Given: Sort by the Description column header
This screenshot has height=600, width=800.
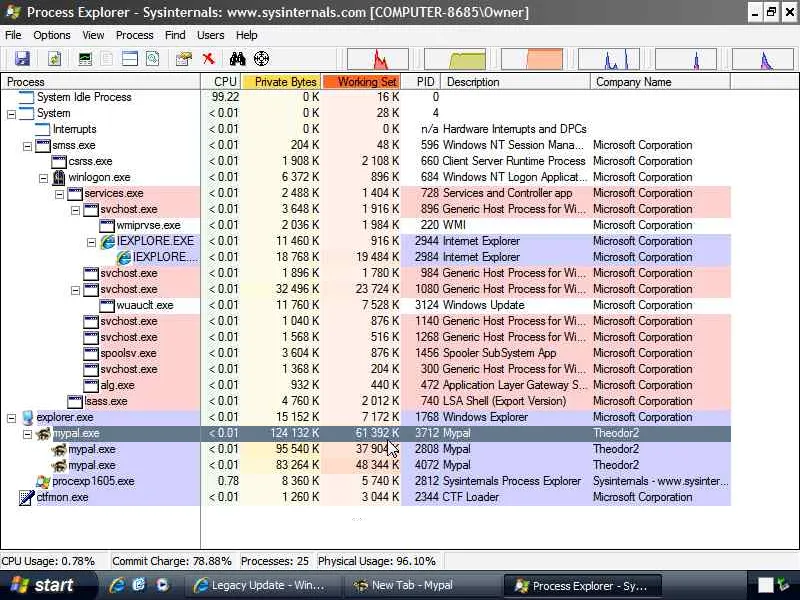Looking at the screenshot, I should pyautogui.click(x=515, y=82).
